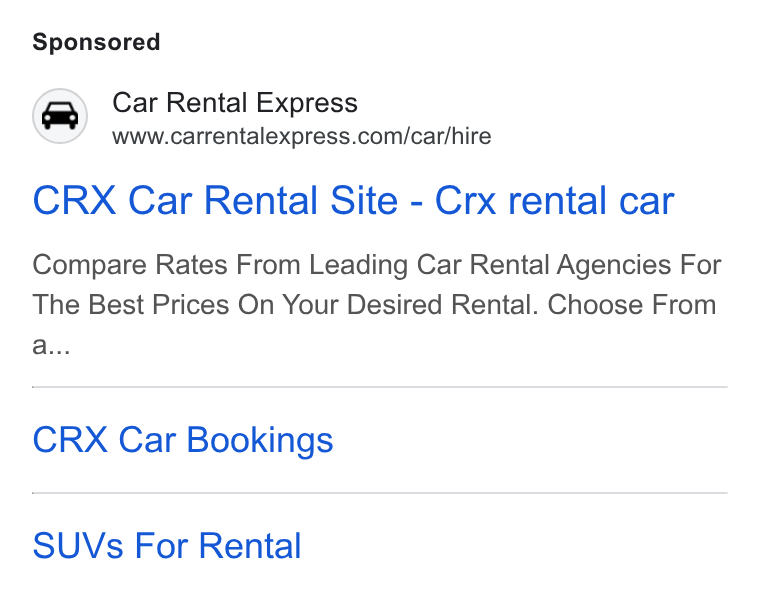Open the CRX Car Bookings sitelink
The height and width of the screenshot is (598, 760).
tap(183, 440)
